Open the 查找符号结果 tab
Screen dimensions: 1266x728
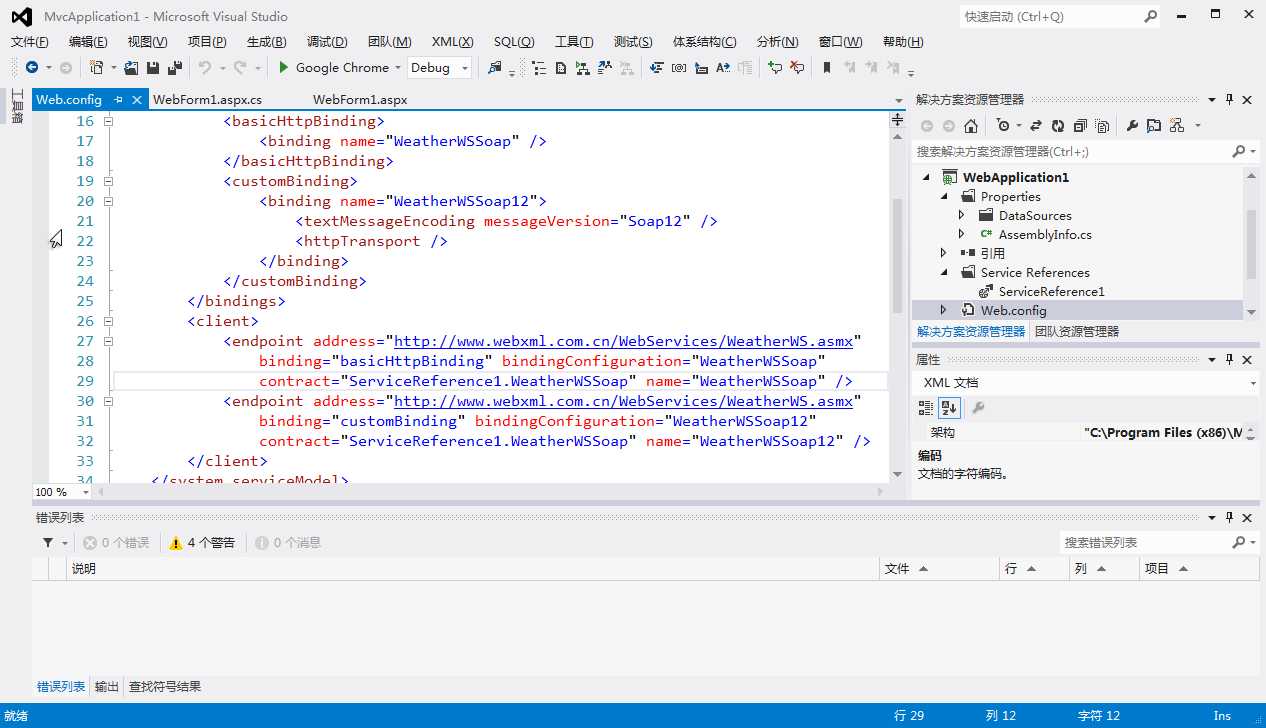pyautogui.click(x=165, y=687)
